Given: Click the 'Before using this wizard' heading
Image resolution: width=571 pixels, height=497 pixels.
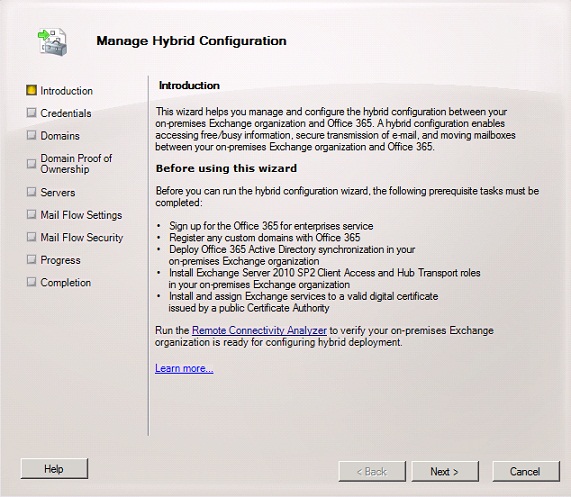Looking at the screenshot, I should [x=227, y=168].
